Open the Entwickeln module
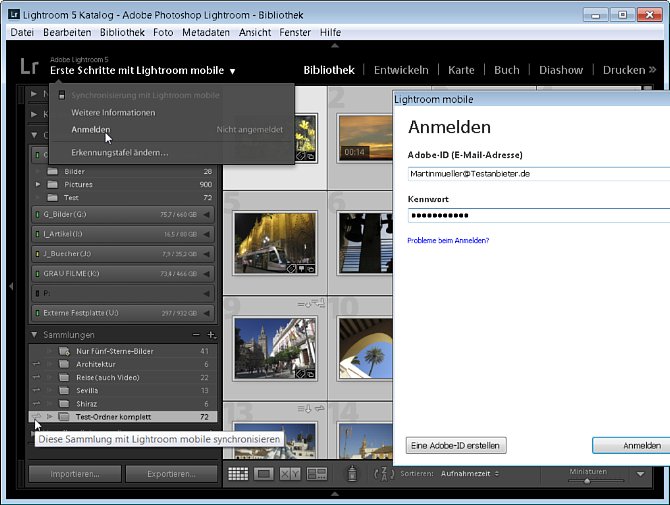The width and height of the screenshot is (670, 505). (x=401, y=70)
